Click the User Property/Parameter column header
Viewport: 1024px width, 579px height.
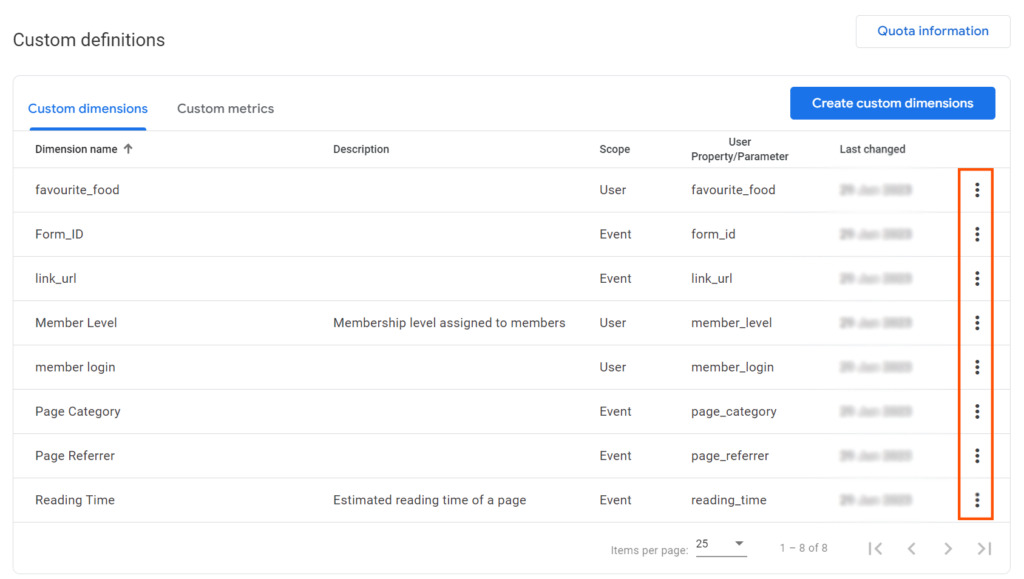click(x=739, y=149)
